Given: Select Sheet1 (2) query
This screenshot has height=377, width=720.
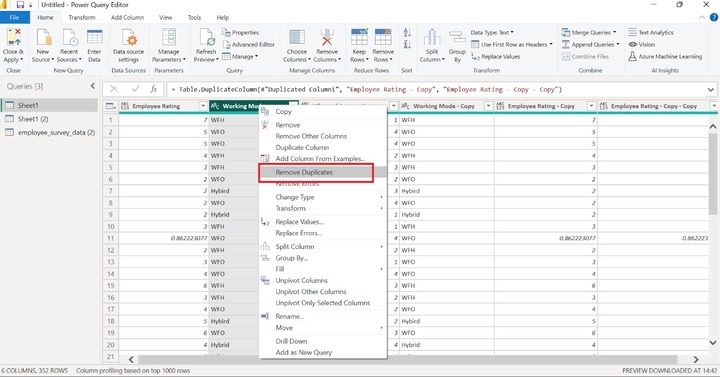Looking at the screenshot, I should coord(49,119).
